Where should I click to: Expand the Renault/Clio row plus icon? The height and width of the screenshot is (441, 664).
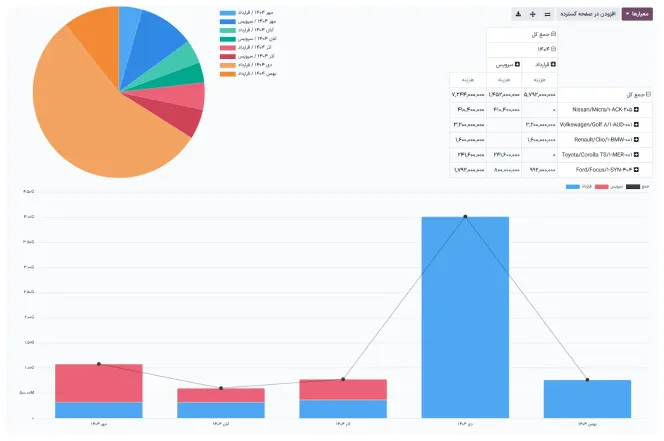[635, 139]
